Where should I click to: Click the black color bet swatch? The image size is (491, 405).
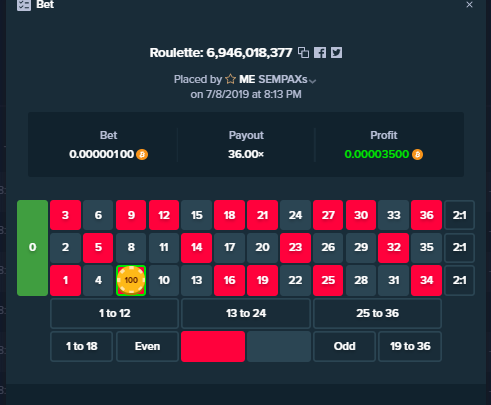(x=279, y=346)
